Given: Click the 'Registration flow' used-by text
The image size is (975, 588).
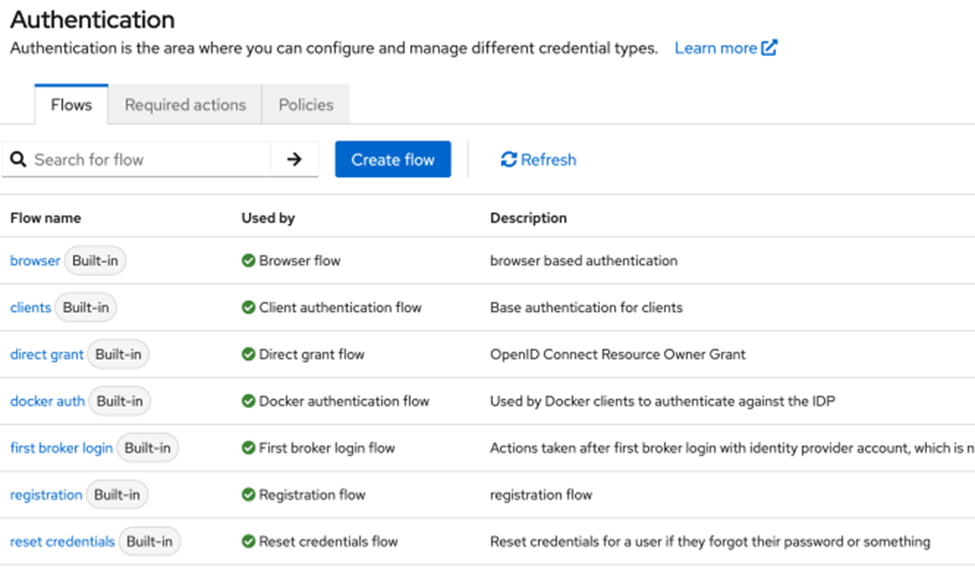Looking at the screenshot, I should click(x=312, y=495).
